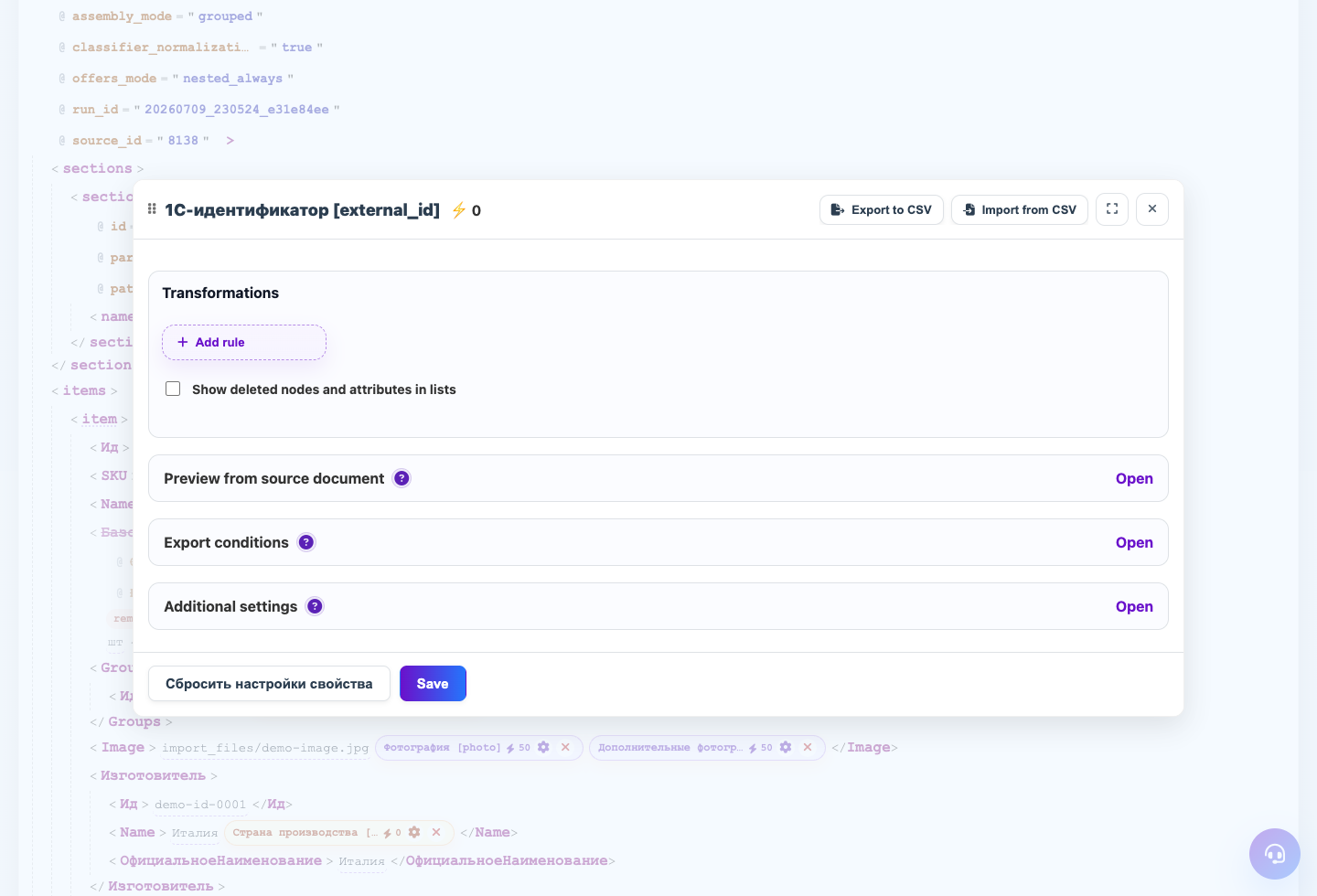The width and height of the screenshot is (1317, 896).
Task: Show help tooltip for Export conditions
Action: (x=306, y=542)
